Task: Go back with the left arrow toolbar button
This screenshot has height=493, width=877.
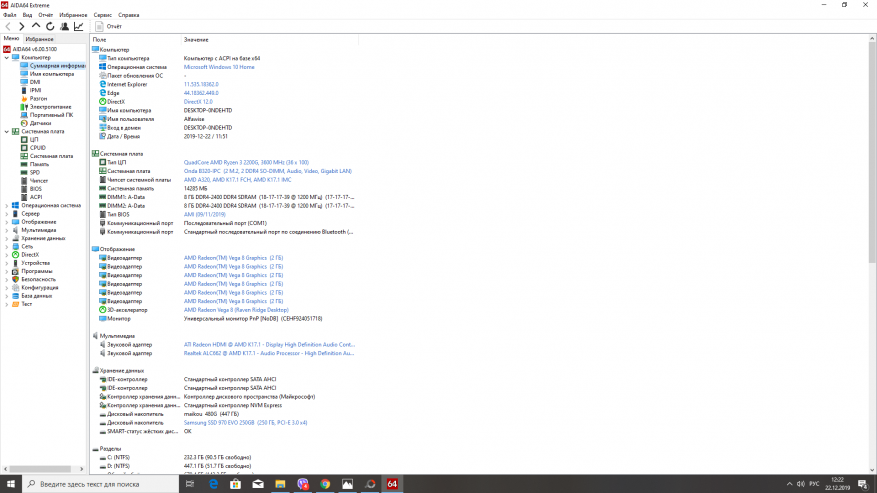Action: pos(8,26)
